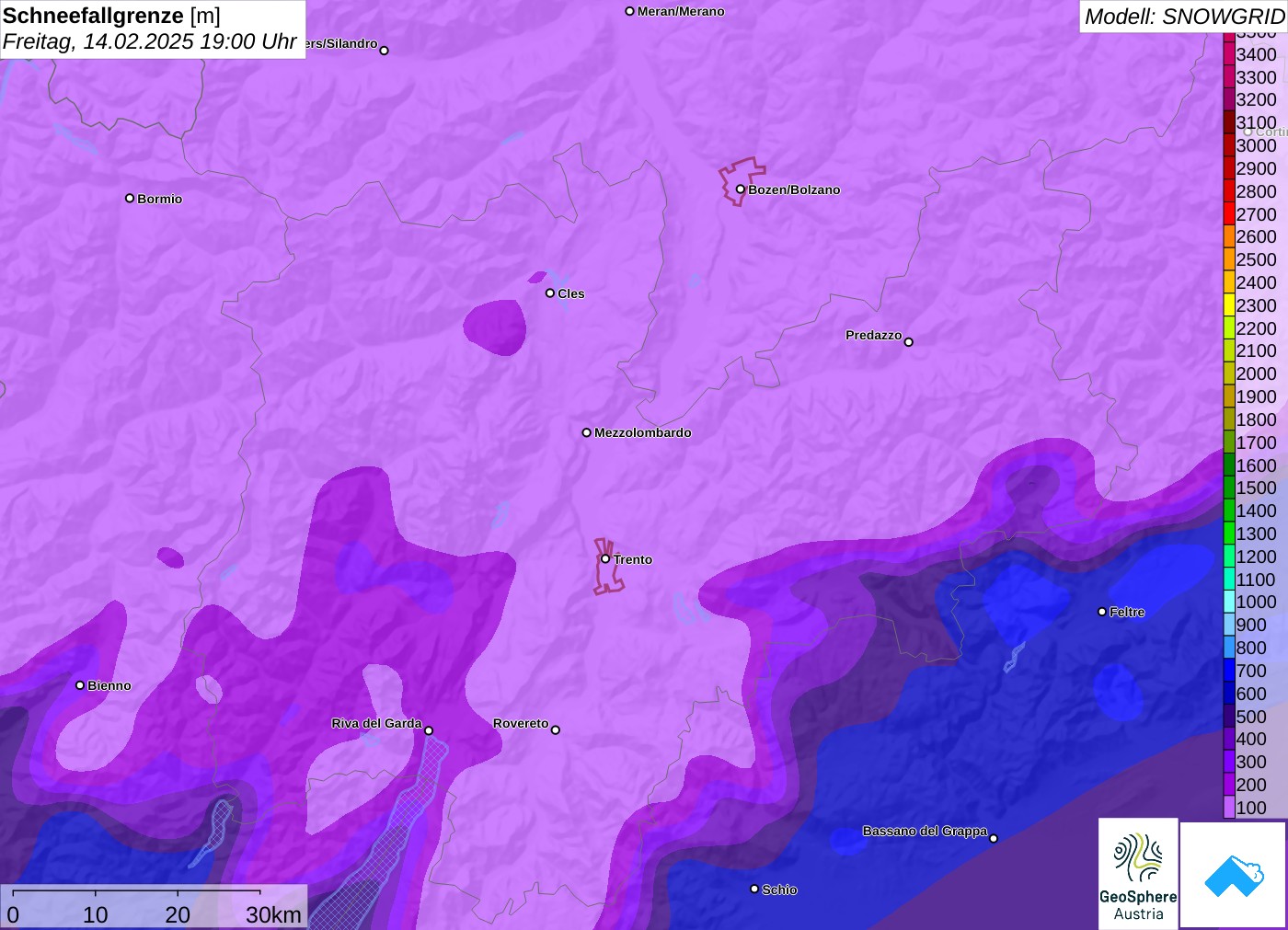Select the 1000 m cyan legend swatch

1229,602
